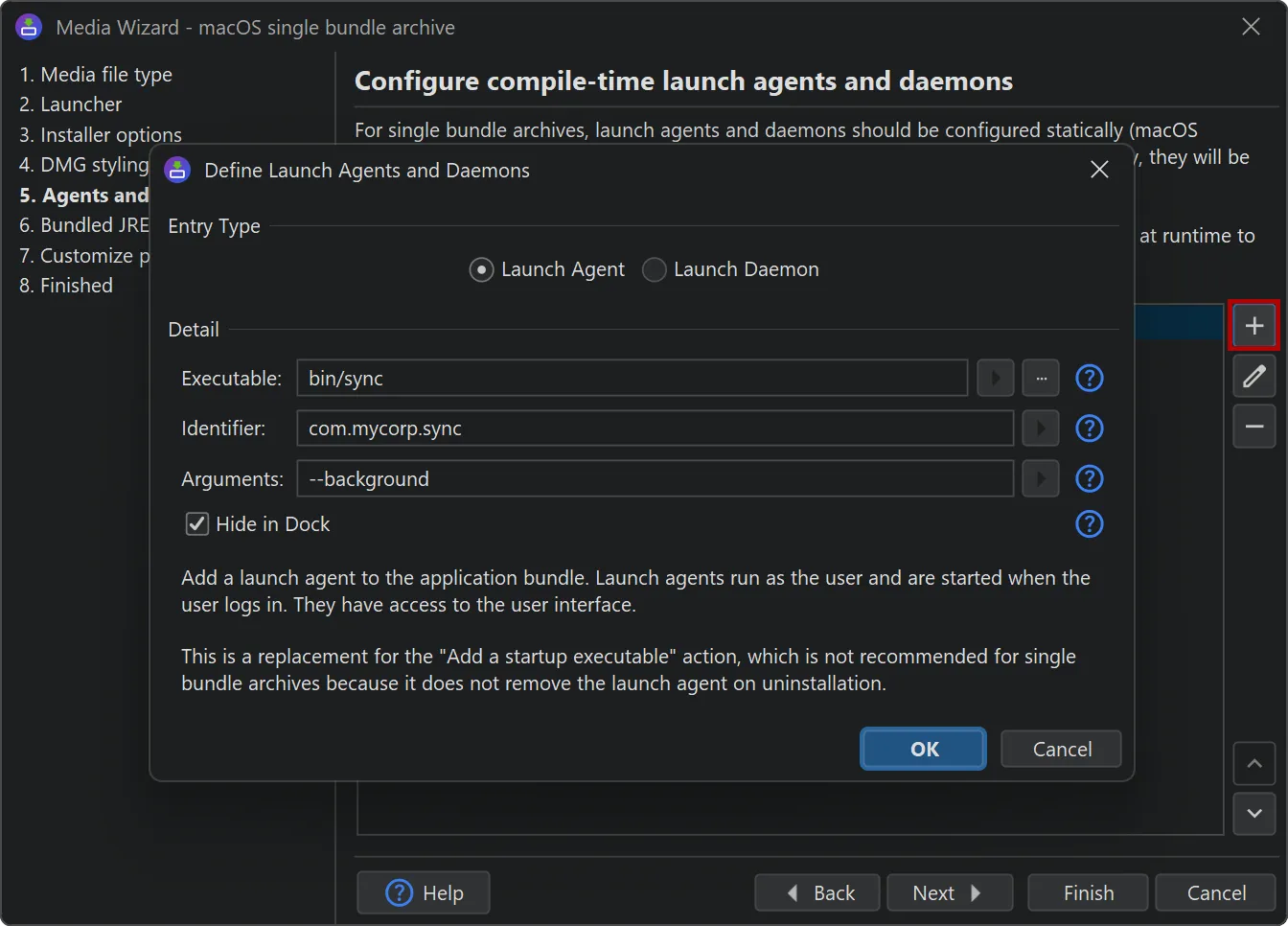Browse for executable with ellipsis button
This screenshot has width=1288, height=926.
[1041, 379]
